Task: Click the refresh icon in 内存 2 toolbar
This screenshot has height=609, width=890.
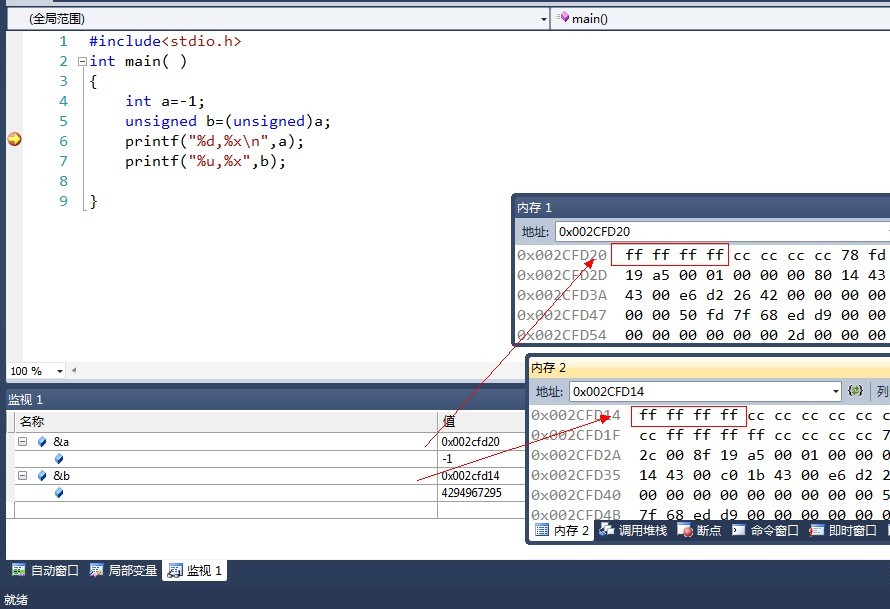Action: [x=855, y=390]
